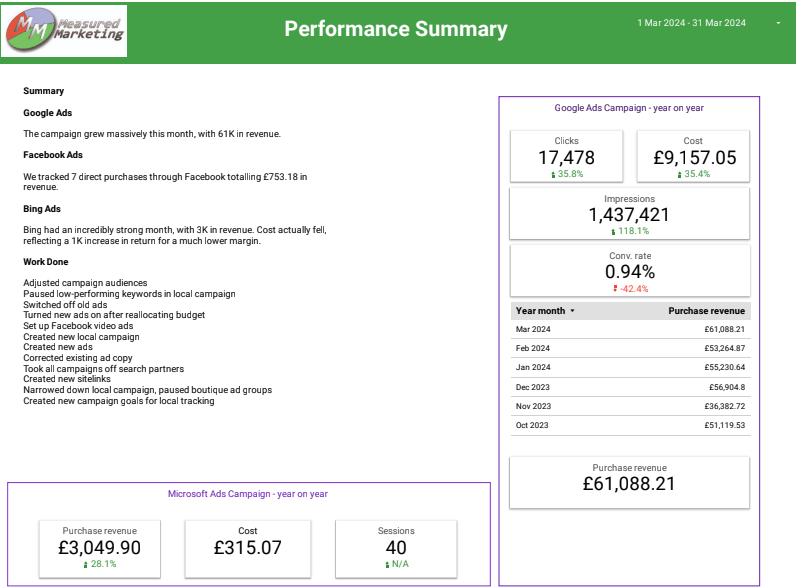Select the Microsoft Ads Cost £315.07 scorecard
This screenshot has width=796, height=587.
tap(248, 549)
